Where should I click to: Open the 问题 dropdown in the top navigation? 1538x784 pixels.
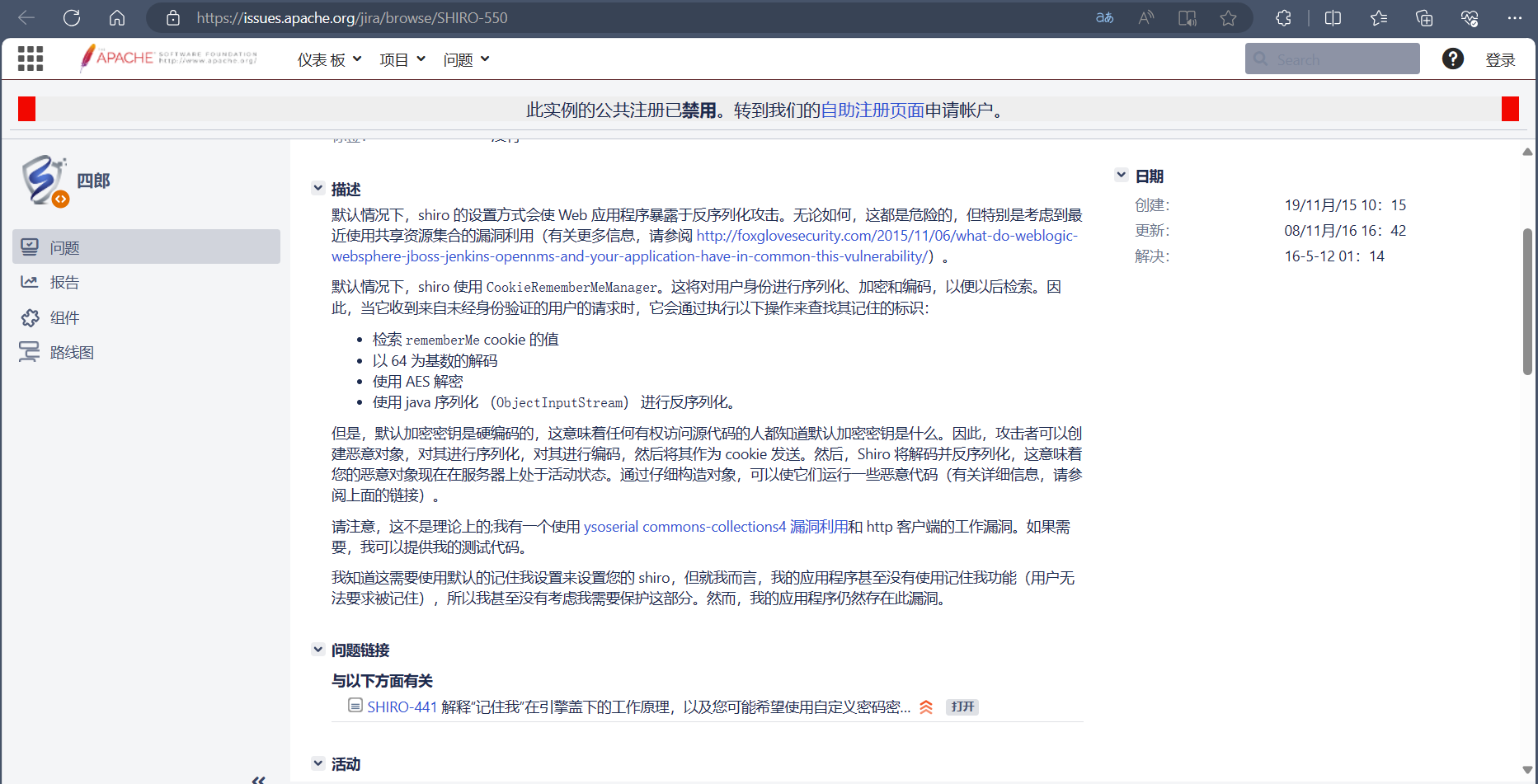pyautogui.click(x=467, y=59)
